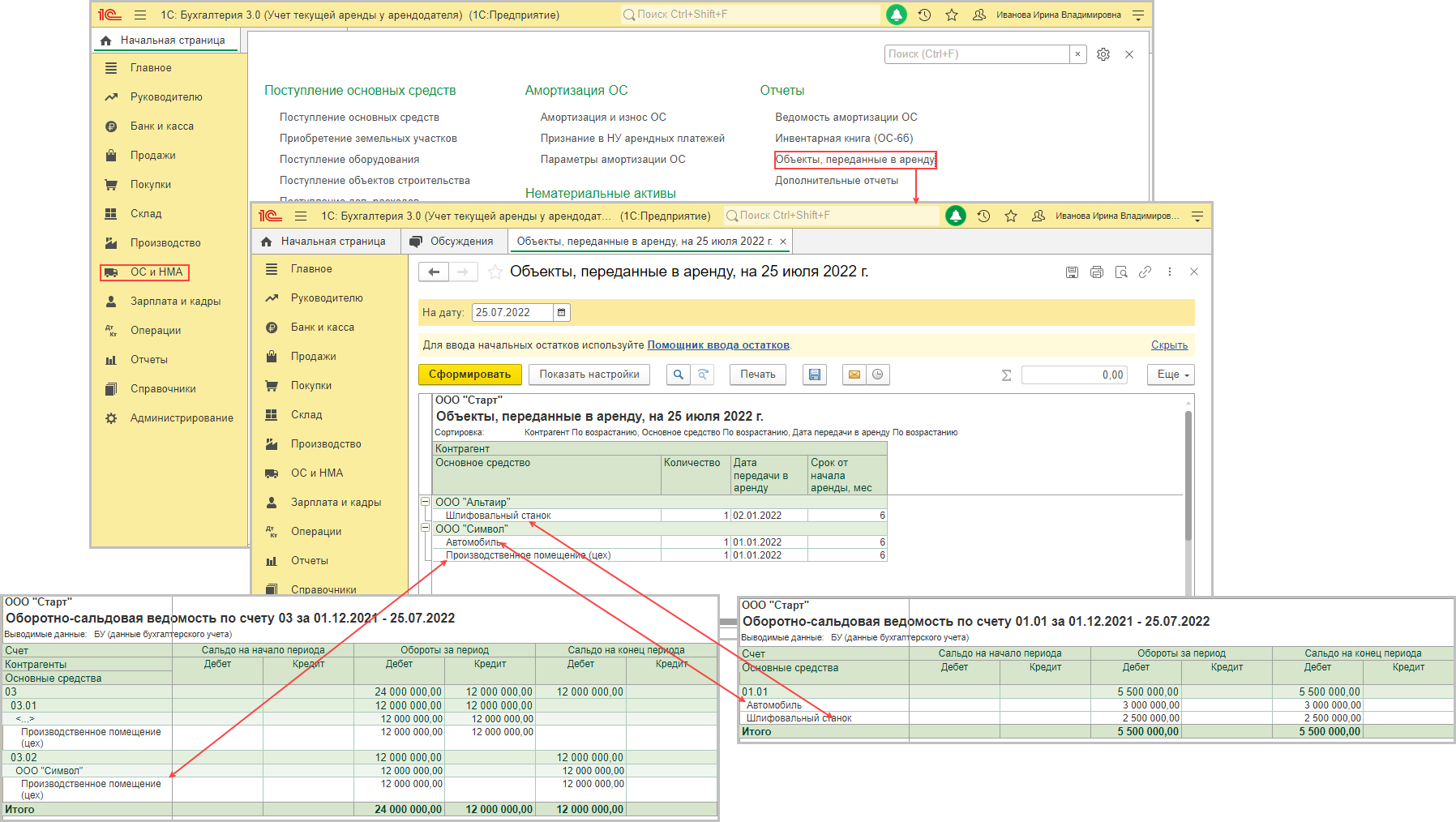Open hamburger menu in front window title bar

coord(301,216)
